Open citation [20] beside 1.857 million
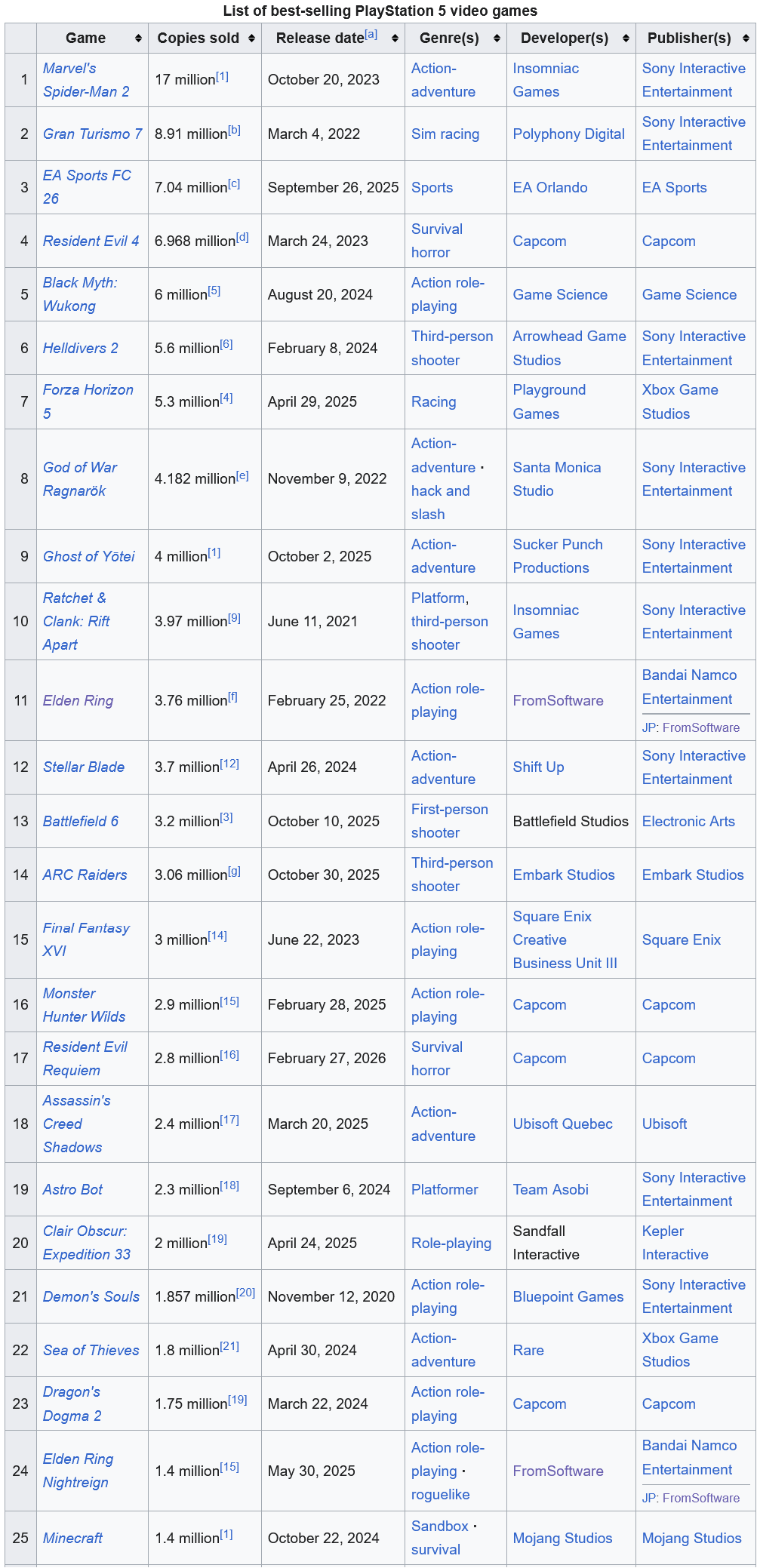 [x=245, y=1293]
